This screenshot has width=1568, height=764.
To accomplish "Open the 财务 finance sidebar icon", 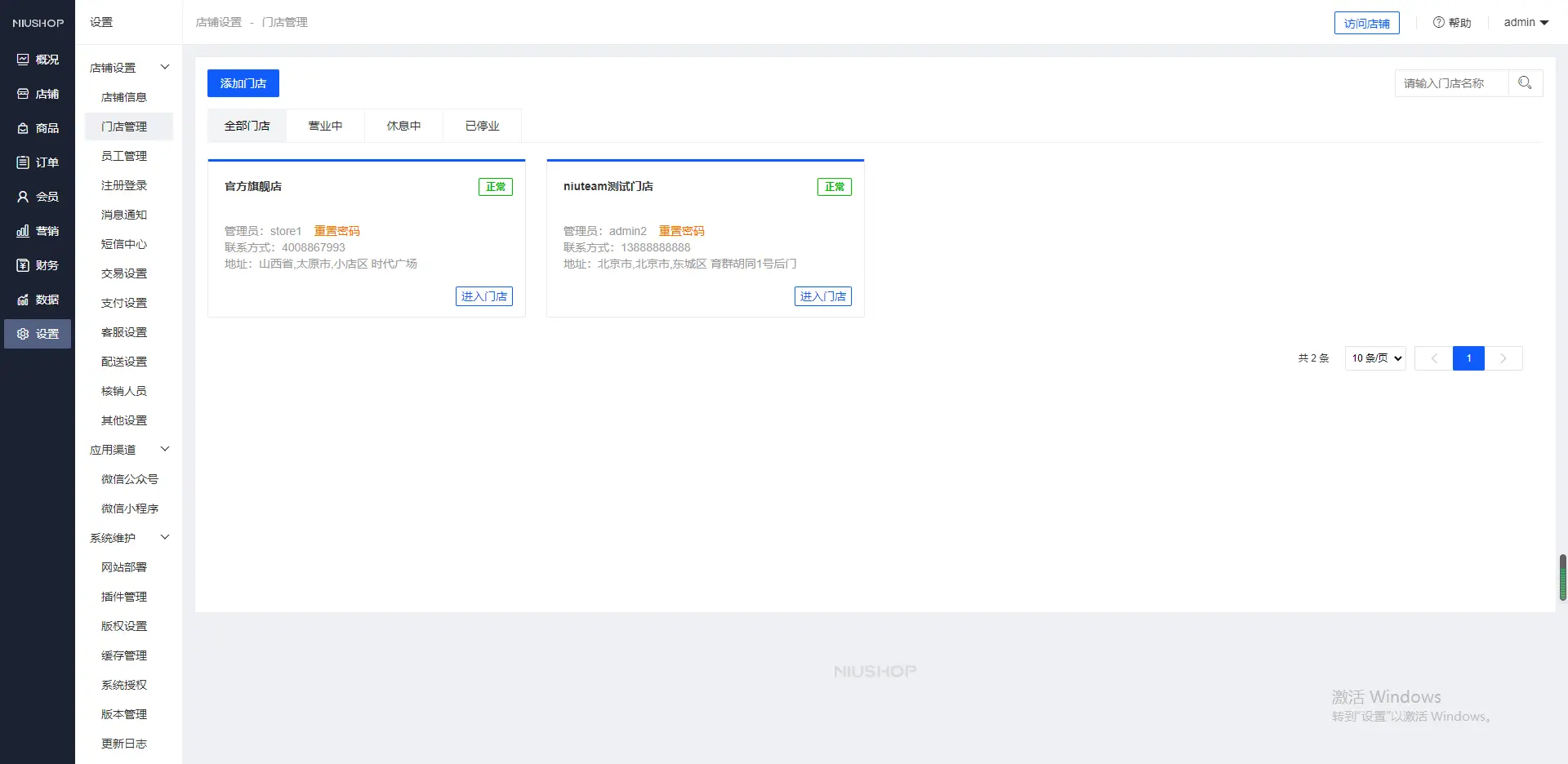I will pyautogui.click(x=23, y=265).
